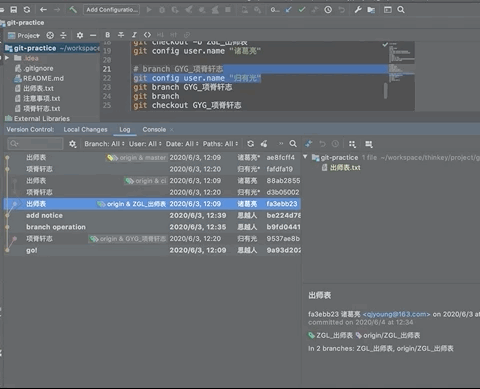Apply Strikethrough markdown formatting
Viewport: 480px width, 389px height.
(x=121, y=35)
